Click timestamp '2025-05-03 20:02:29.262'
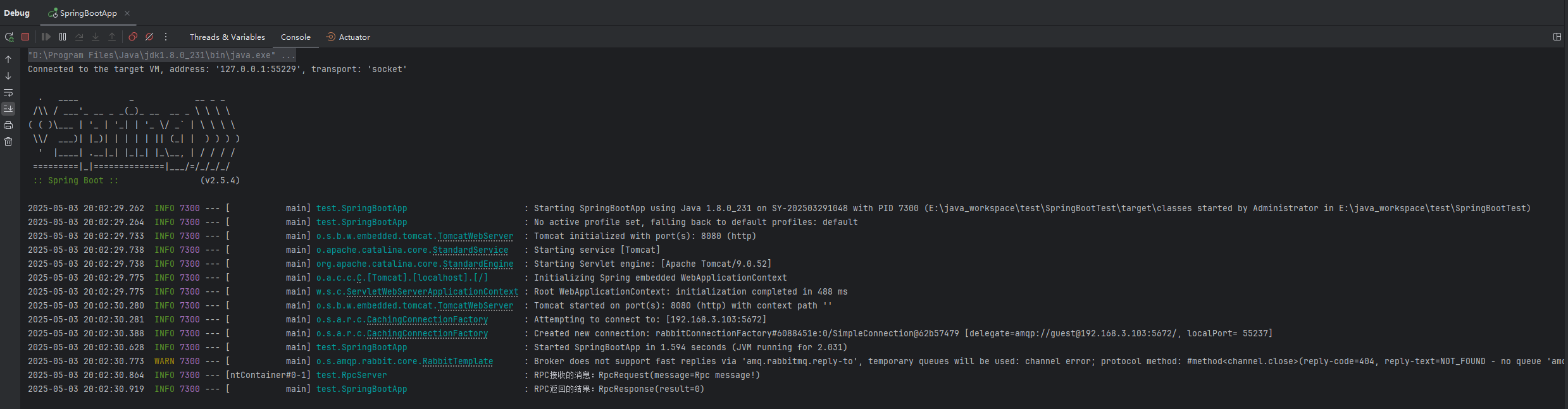 pyautogui.click(x=86, y=209)
